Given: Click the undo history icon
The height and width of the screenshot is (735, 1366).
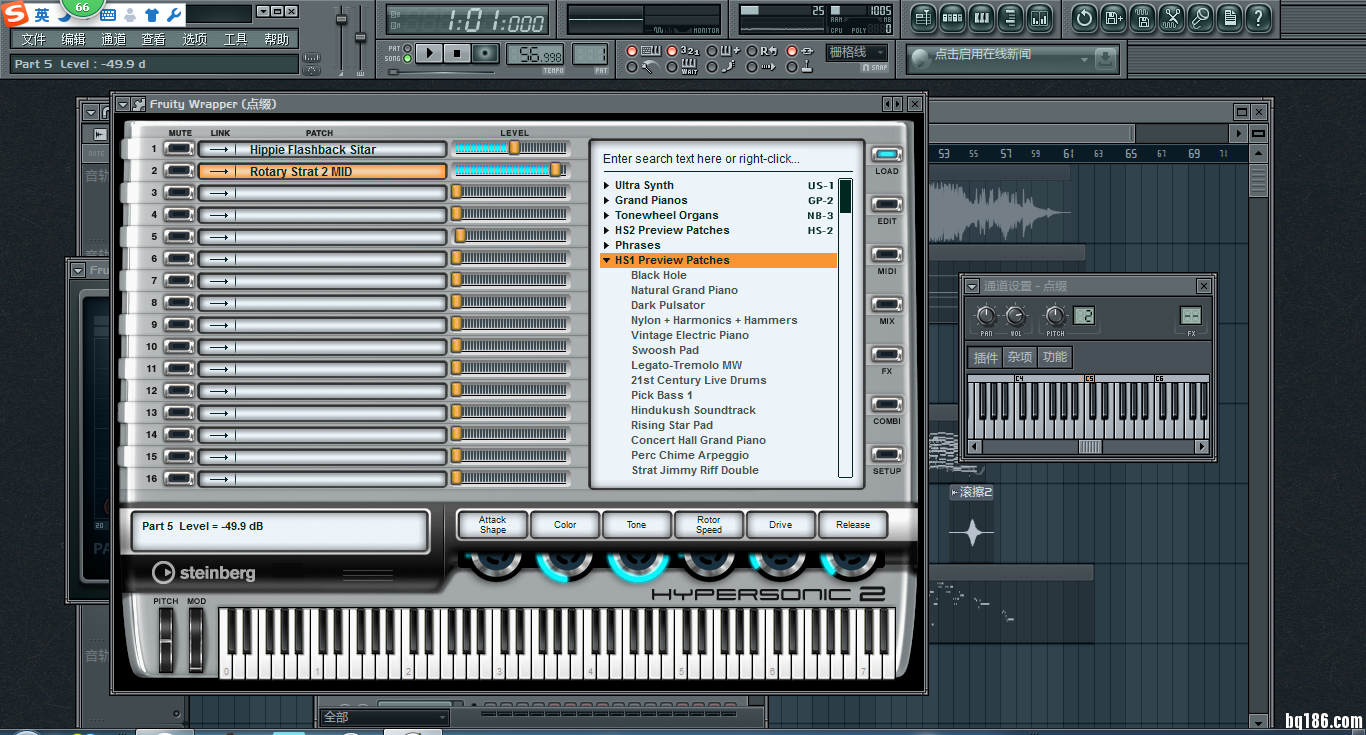Looking at the screenshot, I should tap(1084, 17).
